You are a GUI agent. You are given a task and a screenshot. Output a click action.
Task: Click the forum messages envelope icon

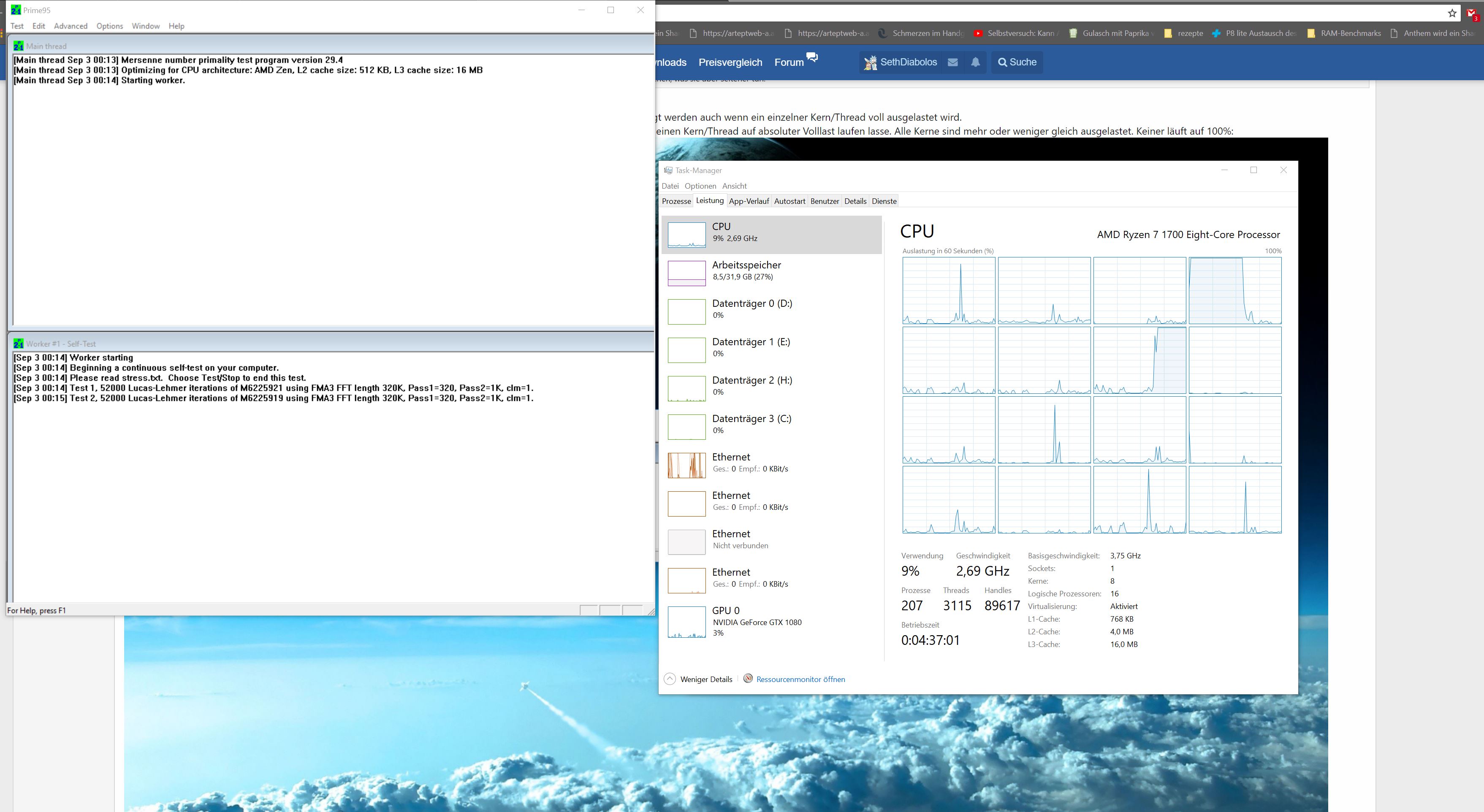click(x=953, y=62)
